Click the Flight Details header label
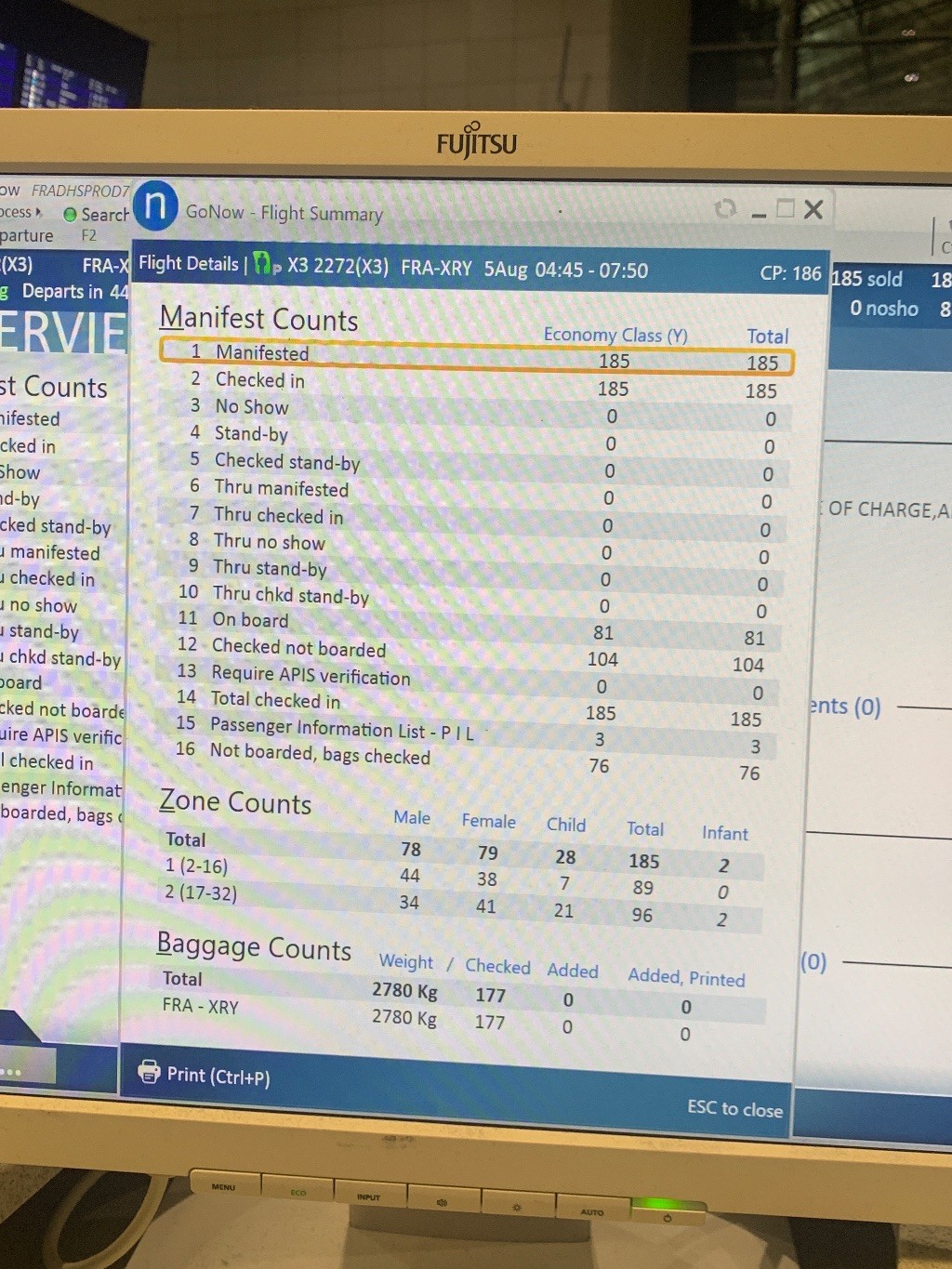Screen dimensions: 952x1269 point(189,264)
